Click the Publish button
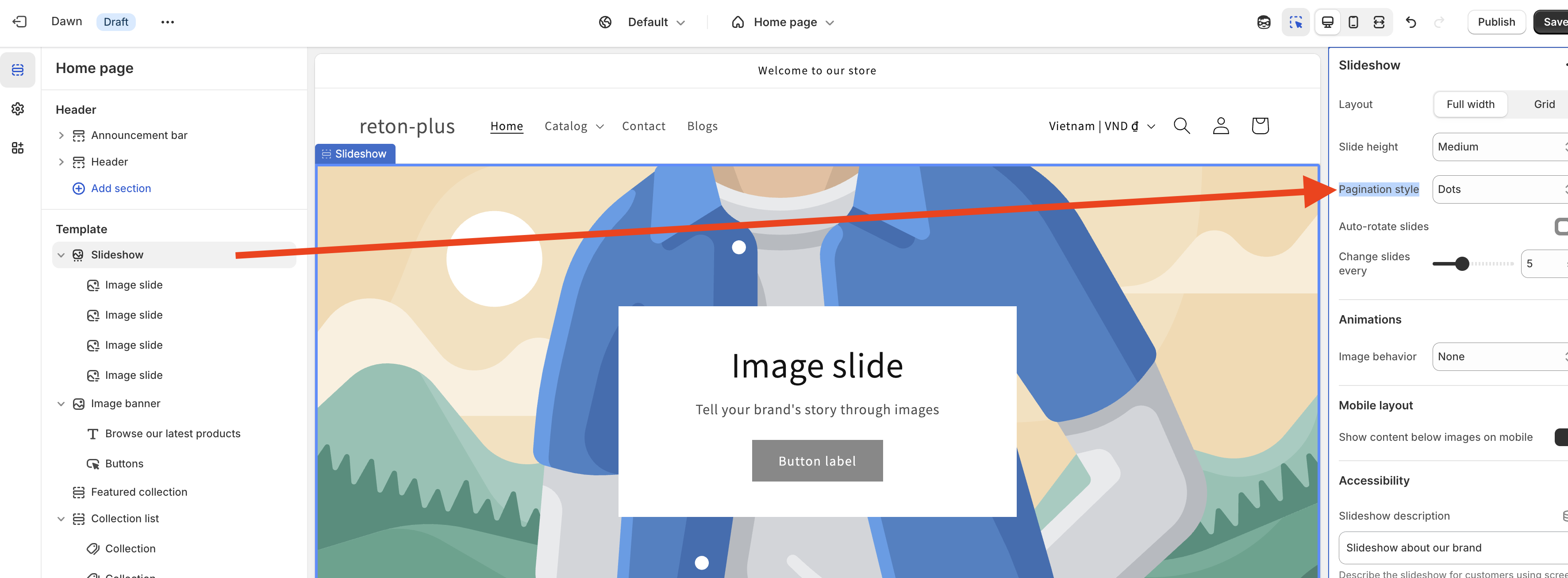Viewport: 1568px width, 578px height. pyautogui.click(x=1495, y=22)
